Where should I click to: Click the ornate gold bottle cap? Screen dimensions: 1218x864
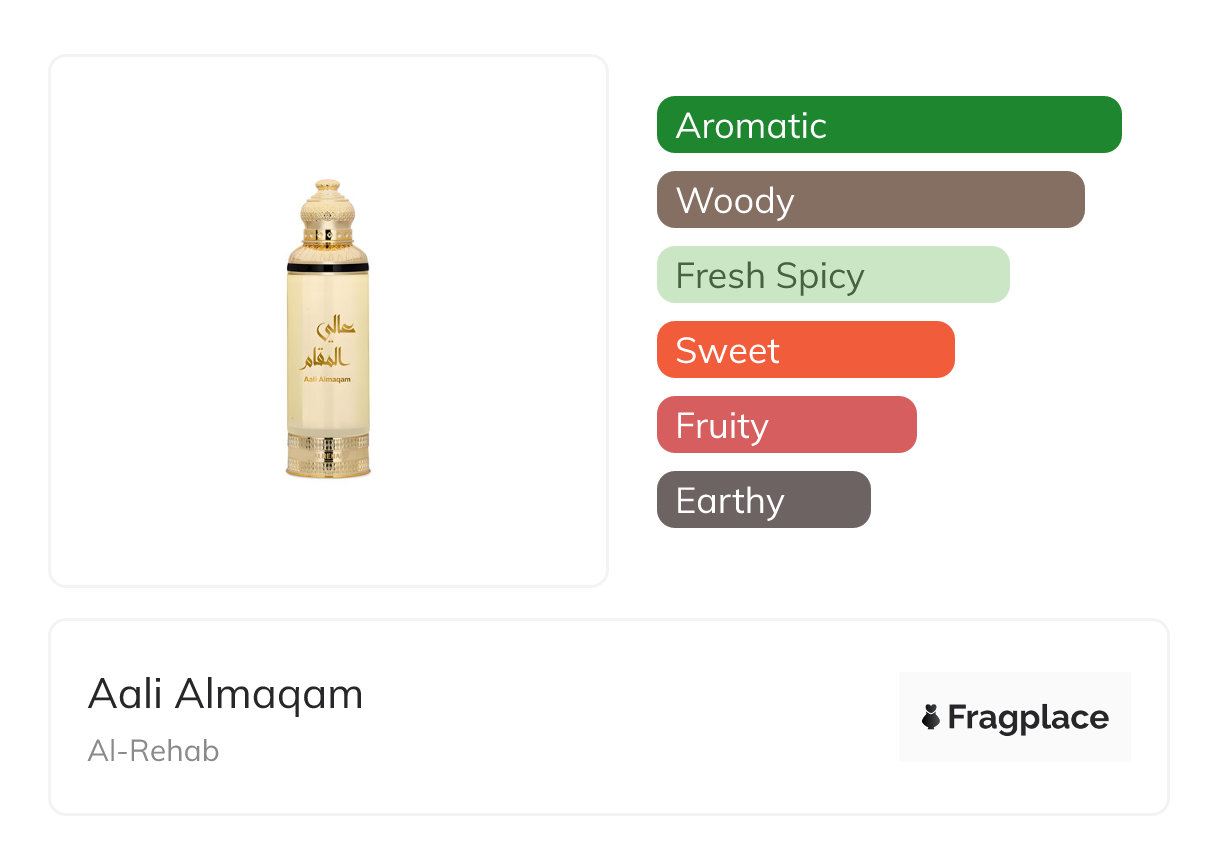pos(327,205)
